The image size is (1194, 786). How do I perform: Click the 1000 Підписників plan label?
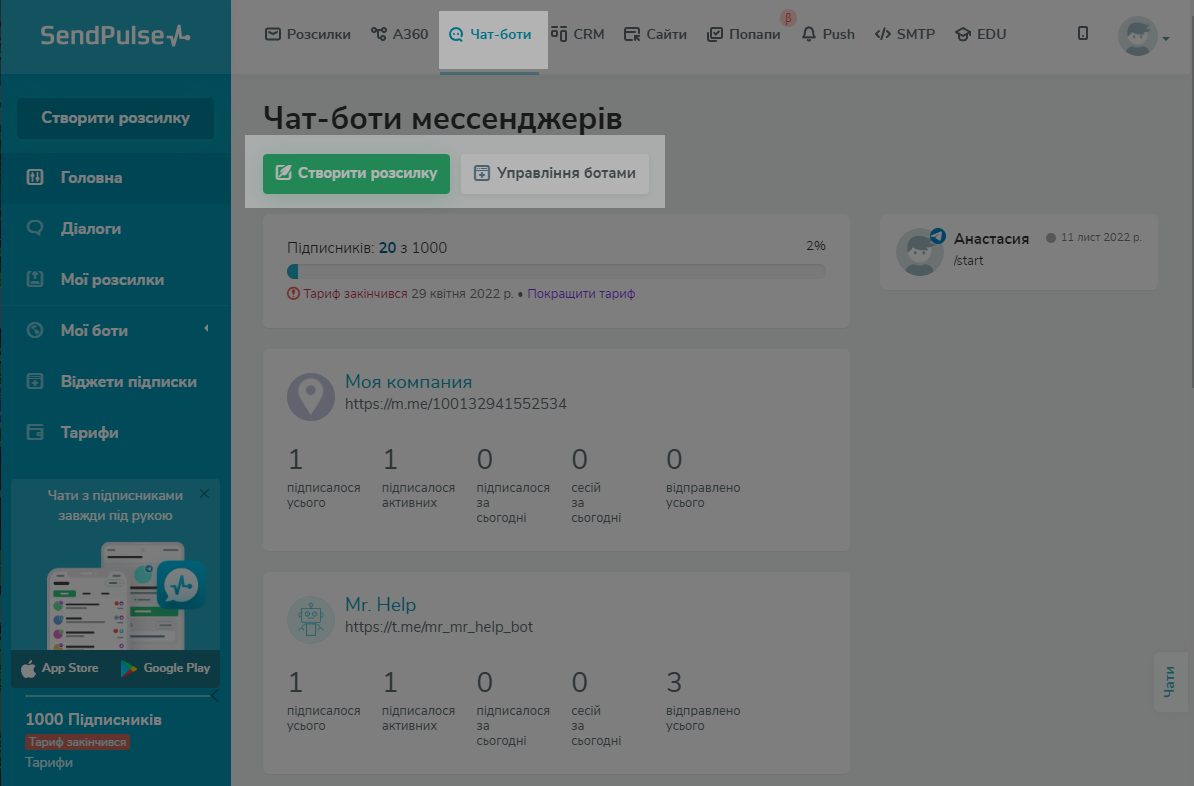tap(94, 720)
